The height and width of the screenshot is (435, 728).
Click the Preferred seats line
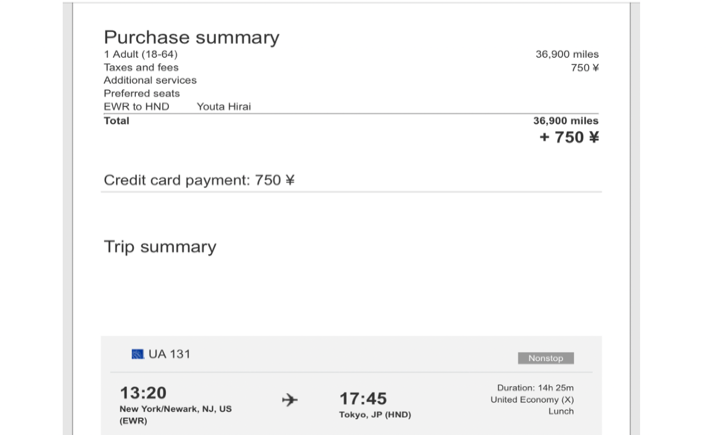click(142, 93)
